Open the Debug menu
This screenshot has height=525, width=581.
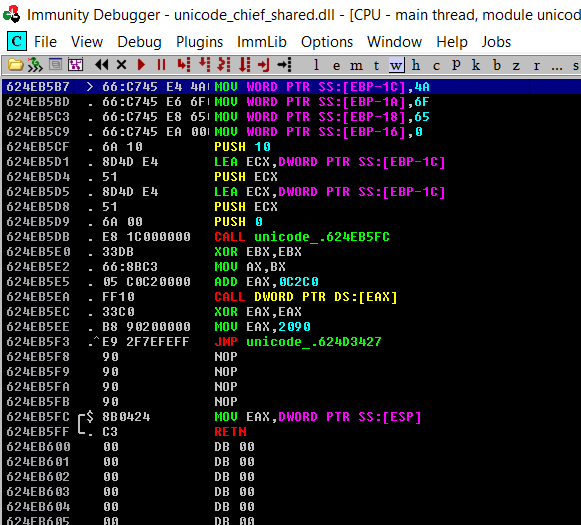tap(139, 42)
